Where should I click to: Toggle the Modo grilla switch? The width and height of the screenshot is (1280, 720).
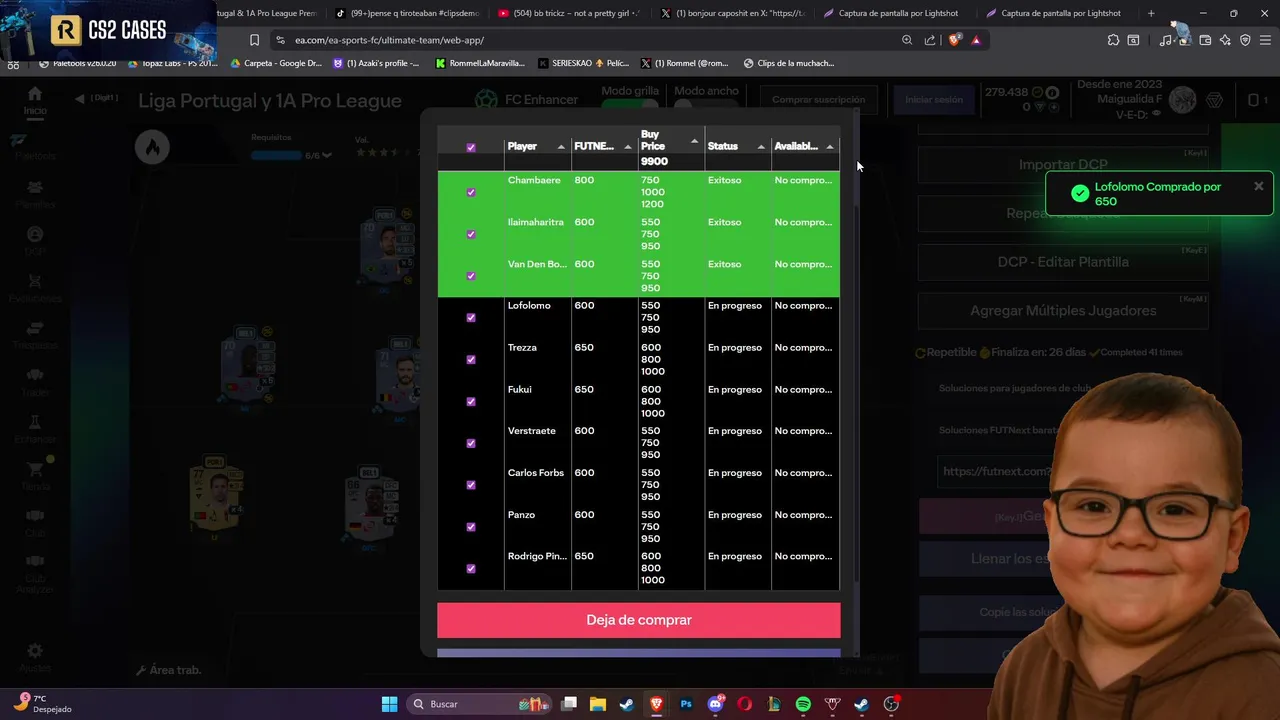[x=630, y=104]
